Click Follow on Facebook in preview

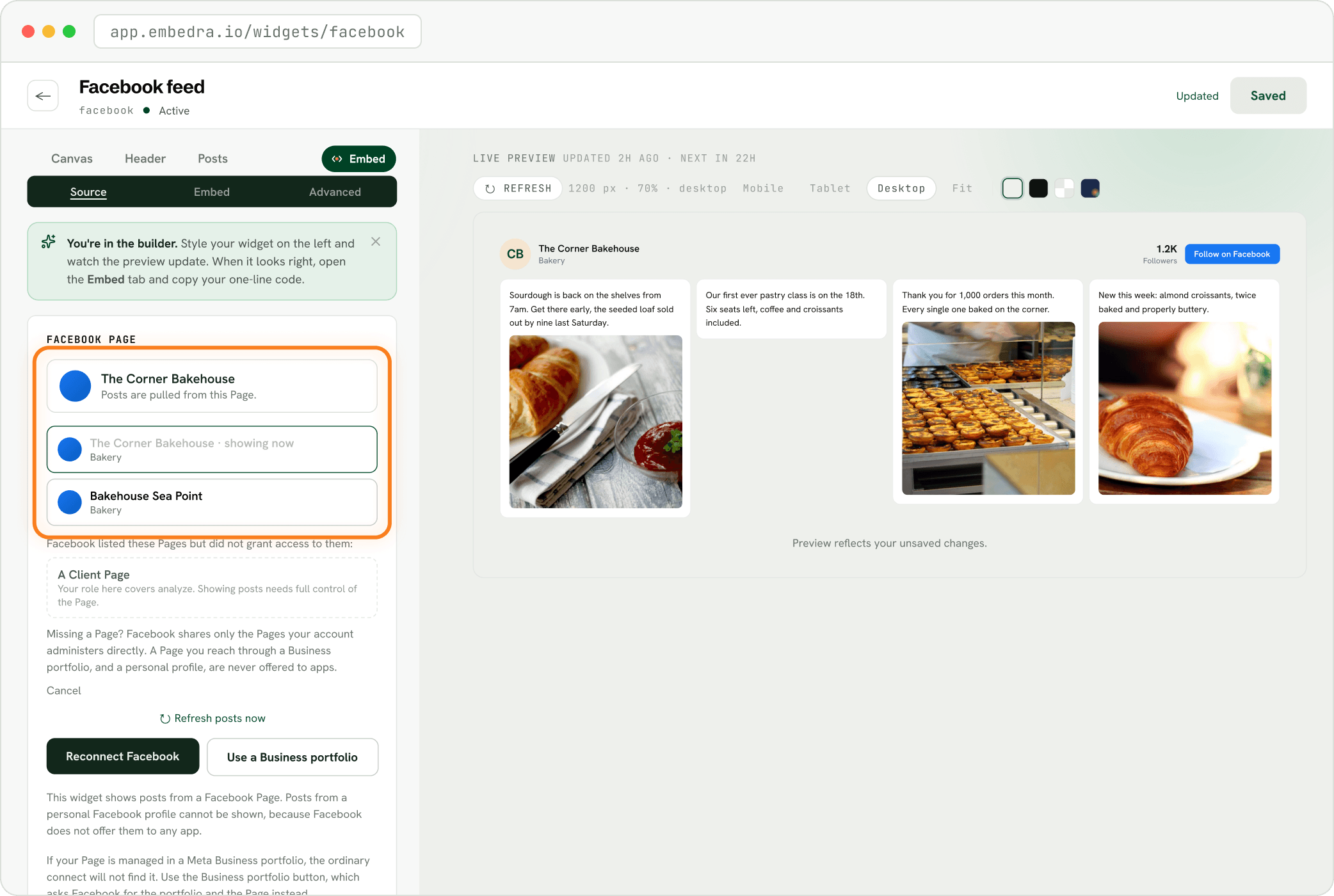pyautogui.click(x=1232, y=254)
